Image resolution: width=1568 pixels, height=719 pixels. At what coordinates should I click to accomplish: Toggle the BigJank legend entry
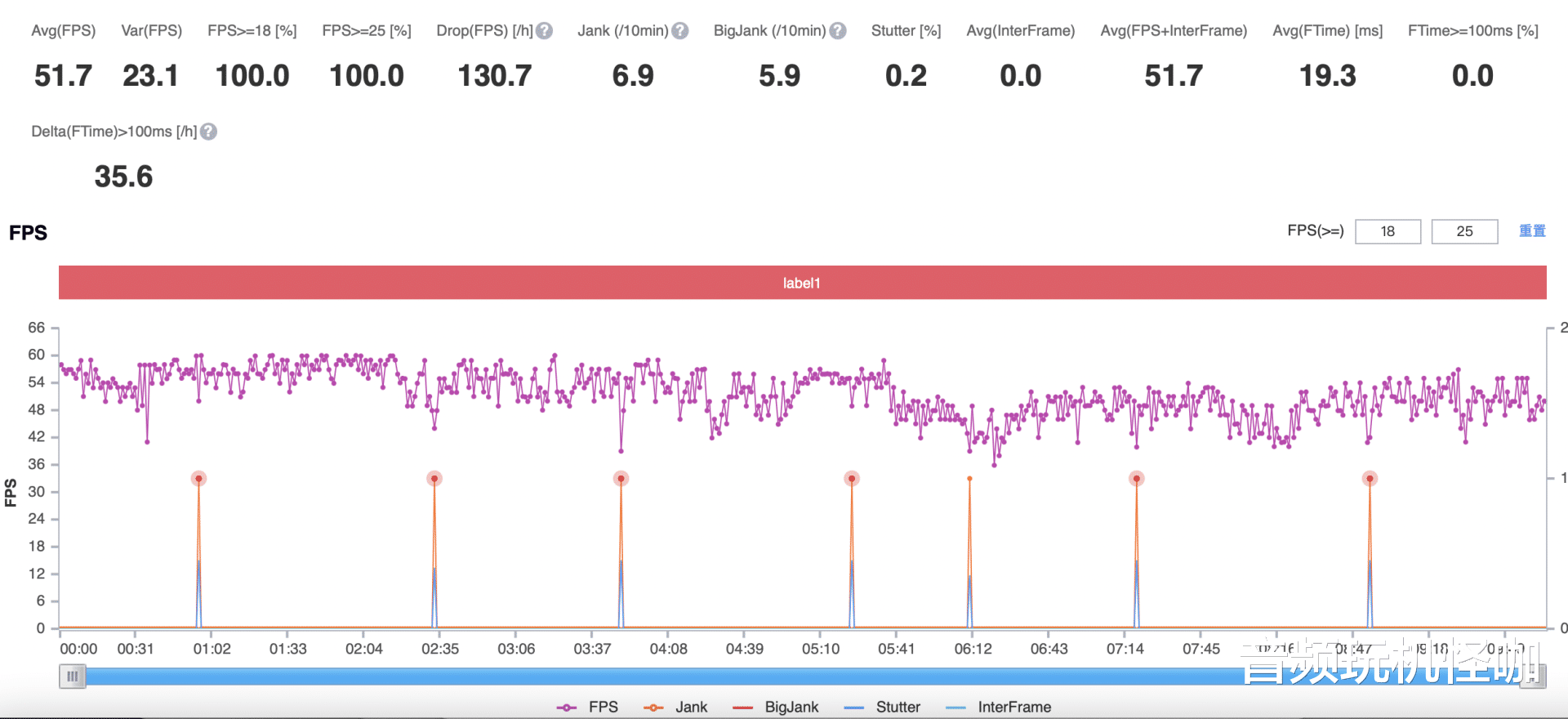[776, 707]
